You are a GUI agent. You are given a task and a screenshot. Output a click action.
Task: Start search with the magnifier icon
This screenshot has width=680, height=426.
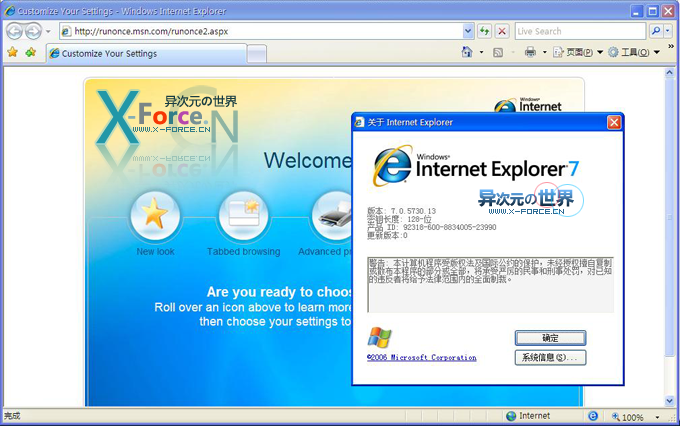(x=656, y=31)
